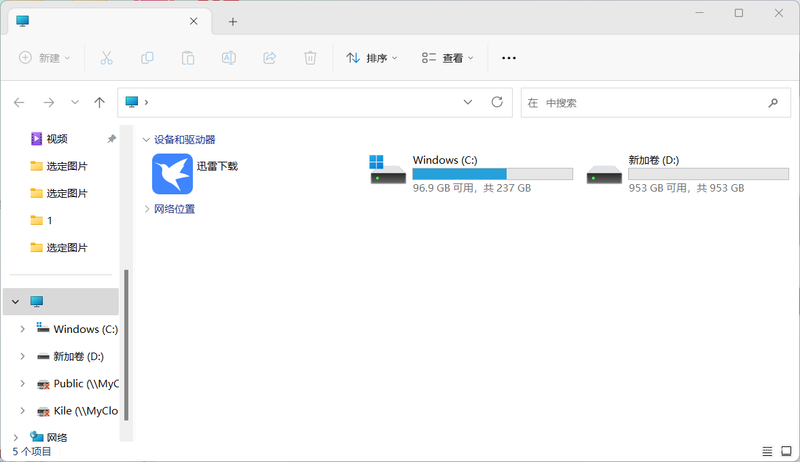Viewport: 800px width, 462px height.
Task: Click the Cut scissors icon
Action: 106,58
